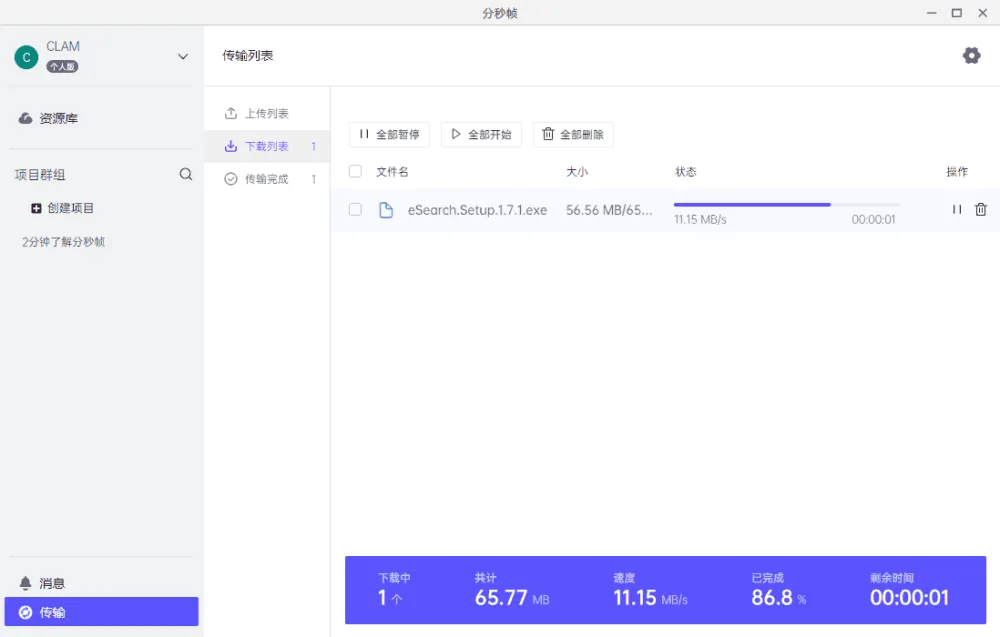Check the select-all checkbox in the list header
1000x637 pixels.
click(355, 171)
